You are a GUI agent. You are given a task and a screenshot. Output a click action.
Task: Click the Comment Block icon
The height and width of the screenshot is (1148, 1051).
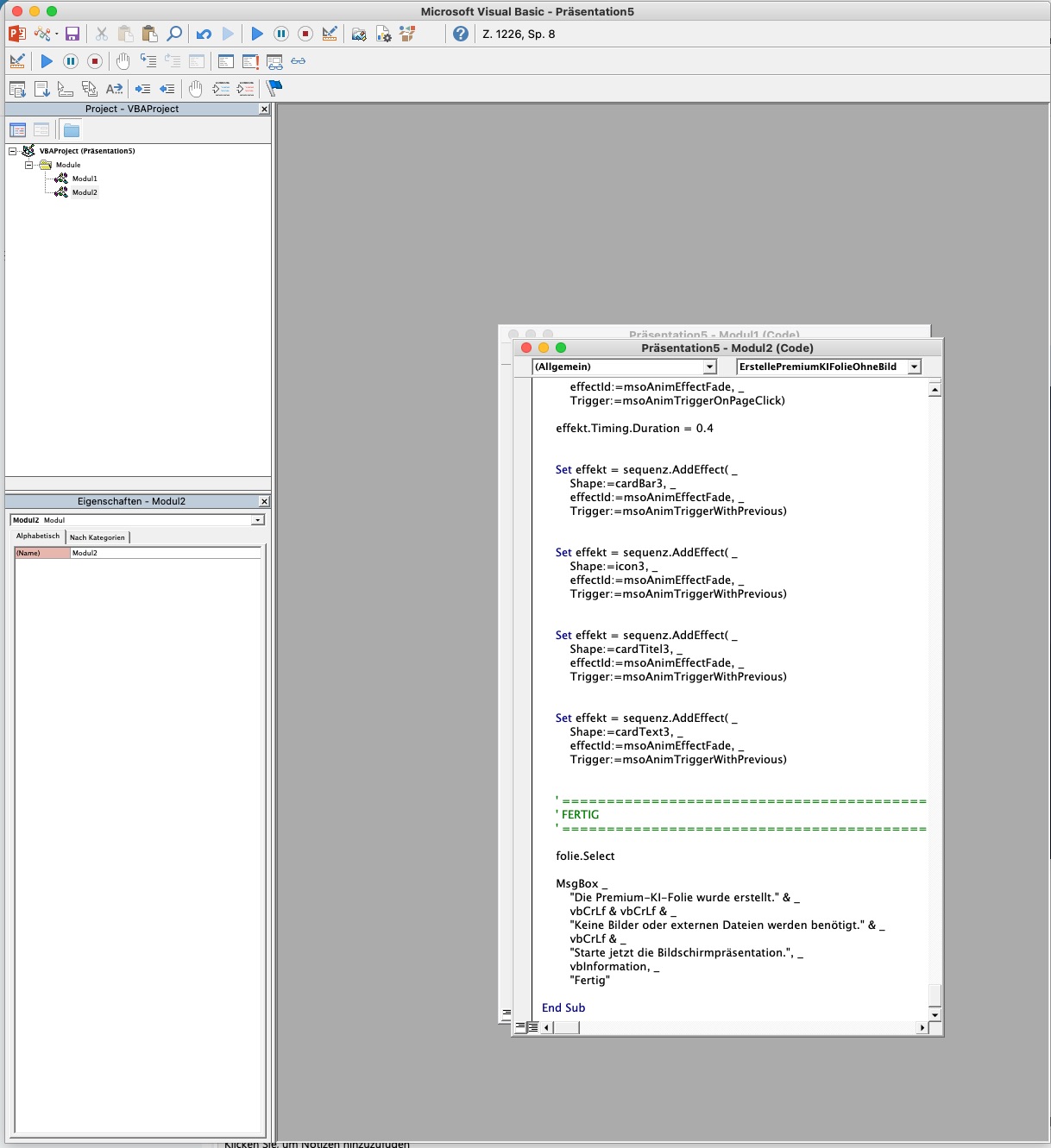[x=221, y=88]
